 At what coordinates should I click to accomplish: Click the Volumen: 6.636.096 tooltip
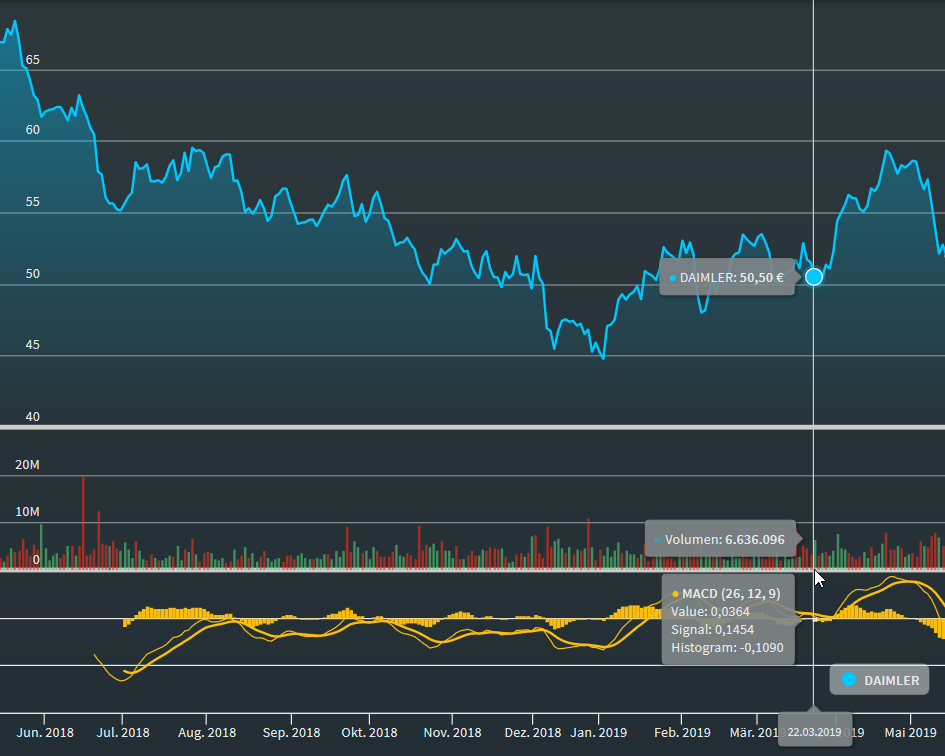coord(720,539)
